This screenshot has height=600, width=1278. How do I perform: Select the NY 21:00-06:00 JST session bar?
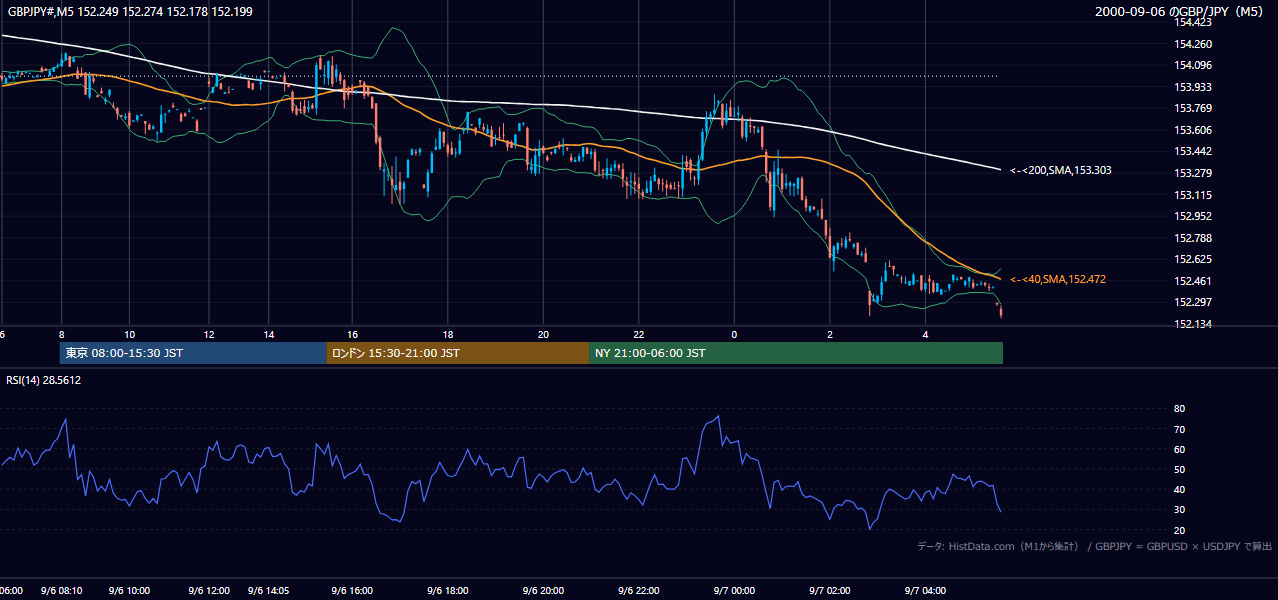[796, 353]
